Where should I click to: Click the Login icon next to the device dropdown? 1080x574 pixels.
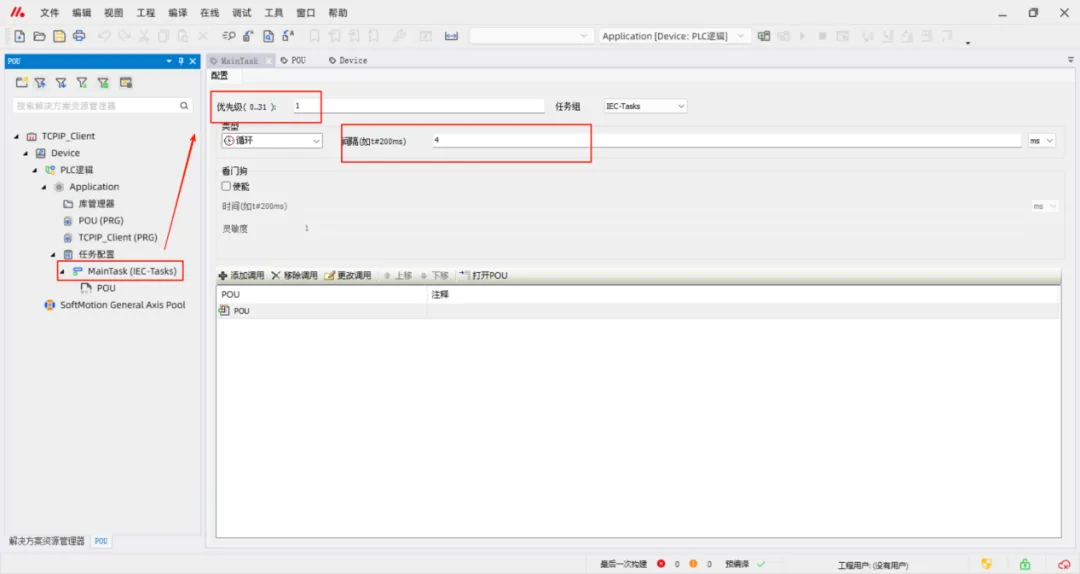764,36
